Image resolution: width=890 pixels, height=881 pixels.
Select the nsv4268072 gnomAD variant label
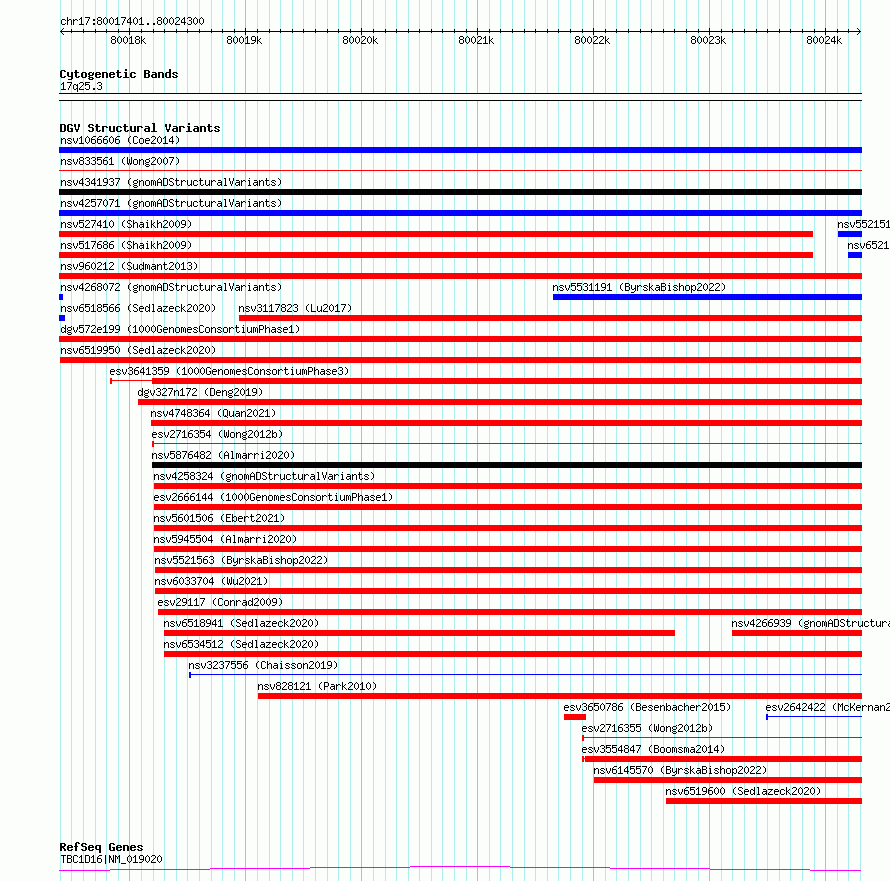(171, 287)
